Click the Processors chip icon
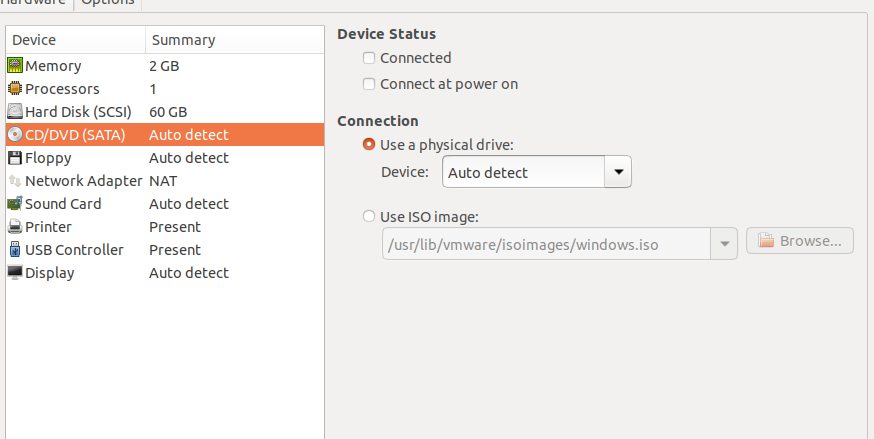 point(15,89)
